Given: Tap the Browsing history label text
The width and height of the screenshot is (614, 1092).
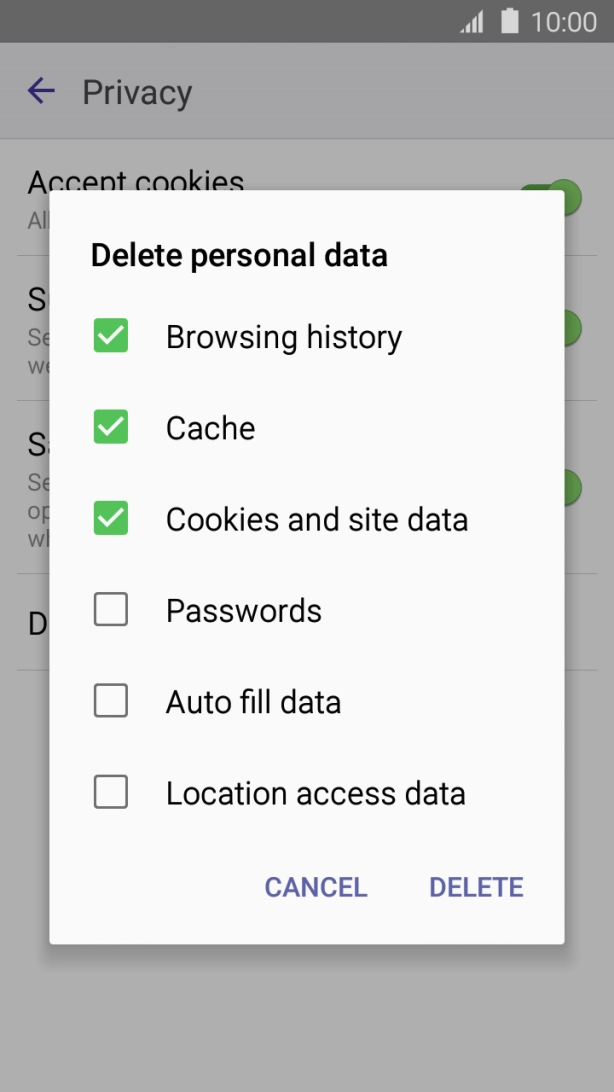Looking at the screenshot, I should pos(284,336).
